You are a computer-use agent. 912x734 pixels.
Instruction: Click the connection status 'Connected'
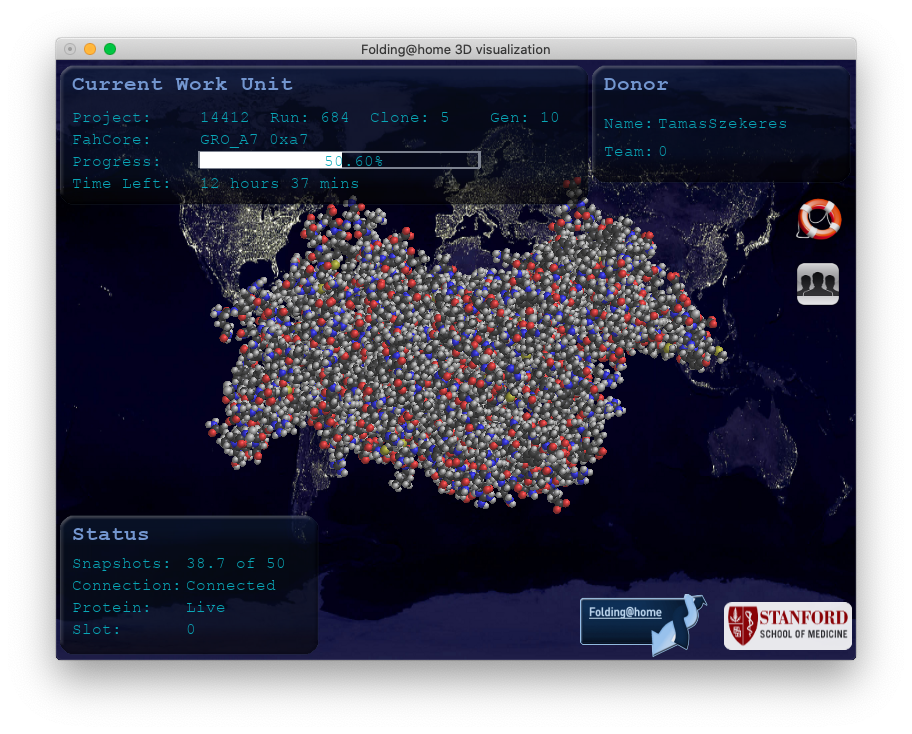pos(231,586)
